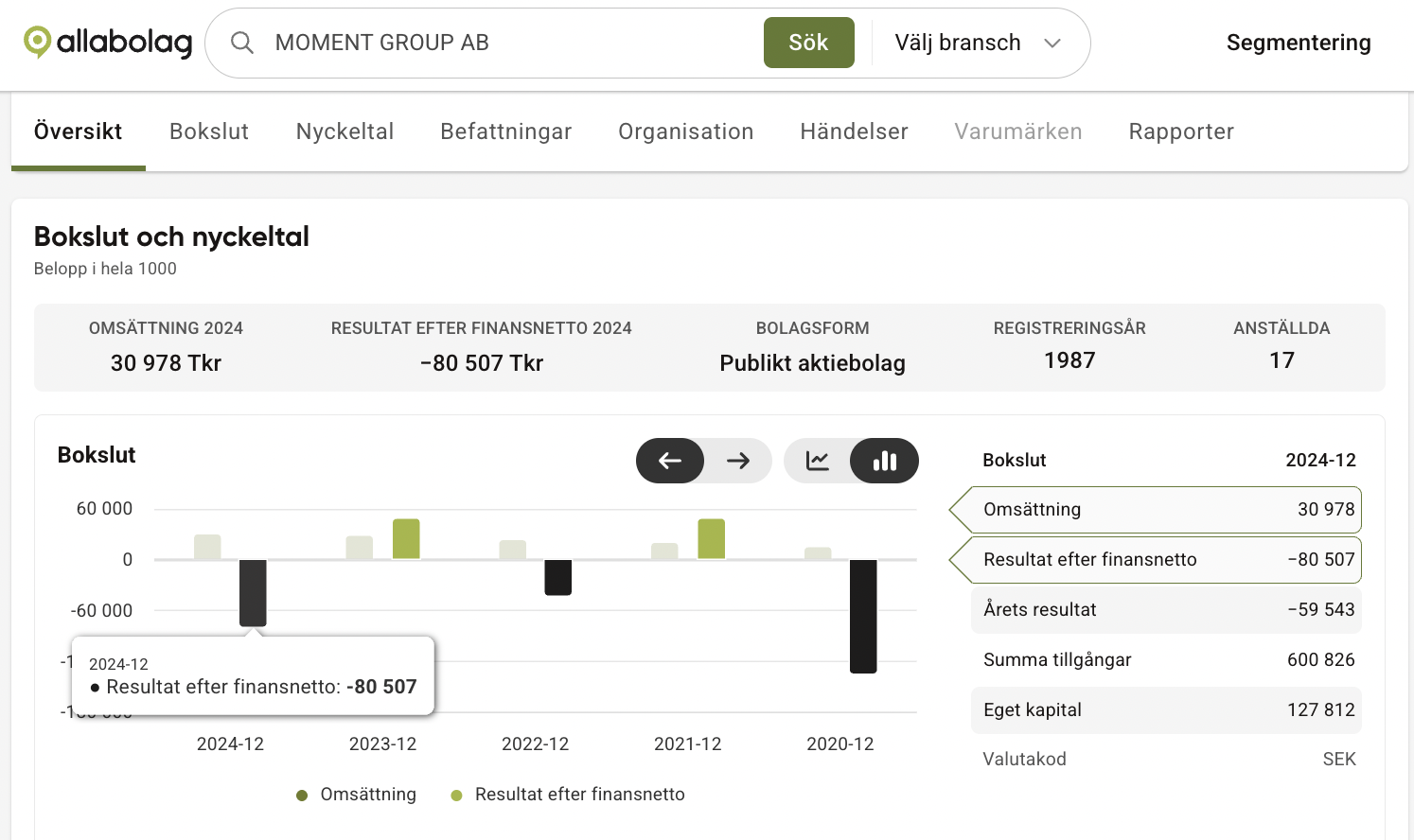
Task: Open the Bokslut tab
Action: tap(209, 131)
